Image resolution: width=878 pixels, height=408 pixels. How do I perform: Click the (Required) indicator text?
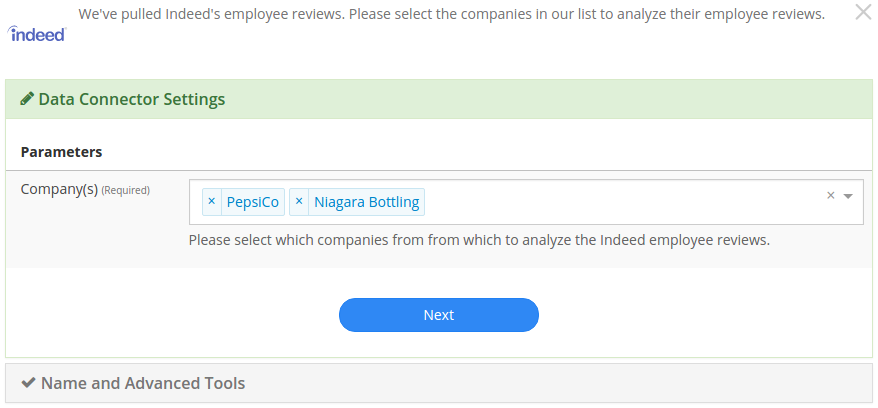pyautogui.click(x=125, y=190)
